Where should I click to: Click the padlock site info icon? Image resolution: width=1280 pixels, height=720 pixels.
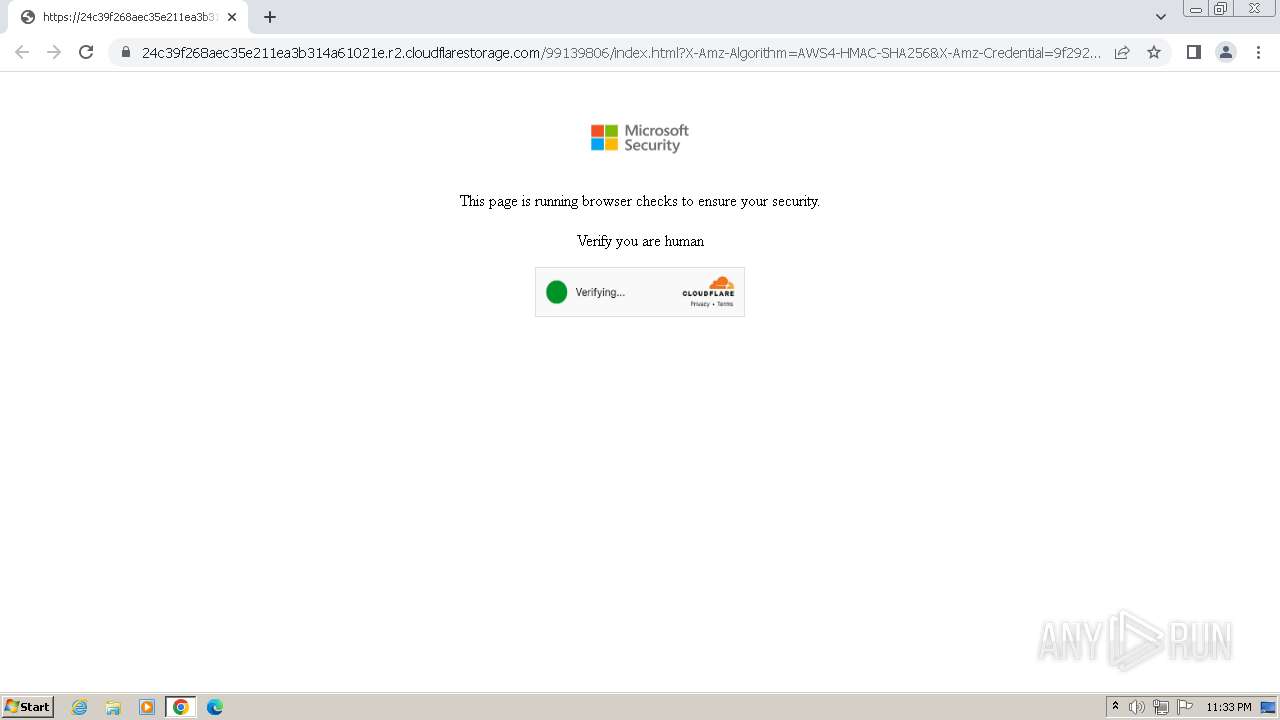tap(125, 52)
